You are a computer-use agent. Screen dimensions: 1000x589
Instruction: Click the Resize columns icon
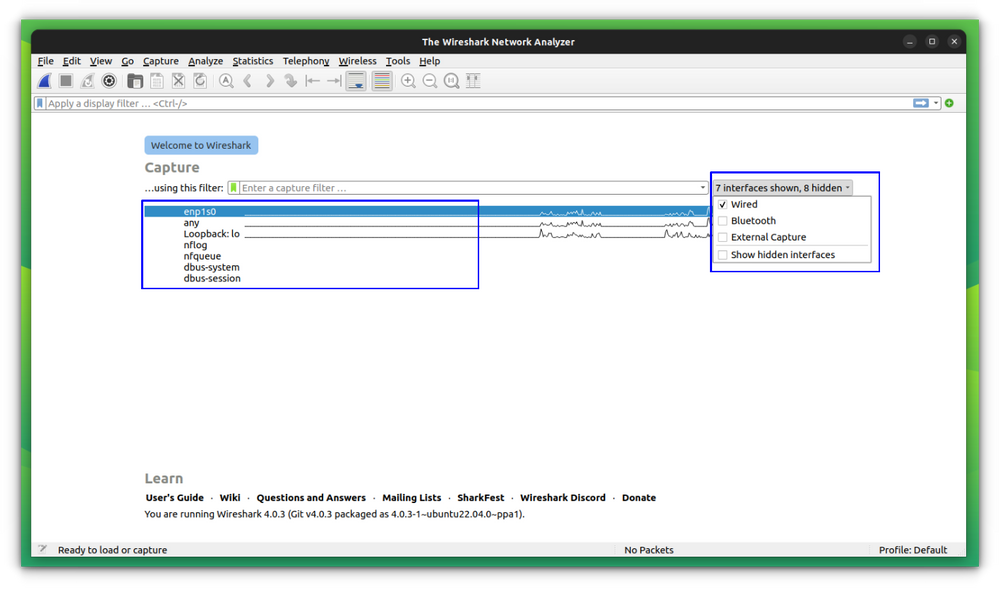pos(473,80)
